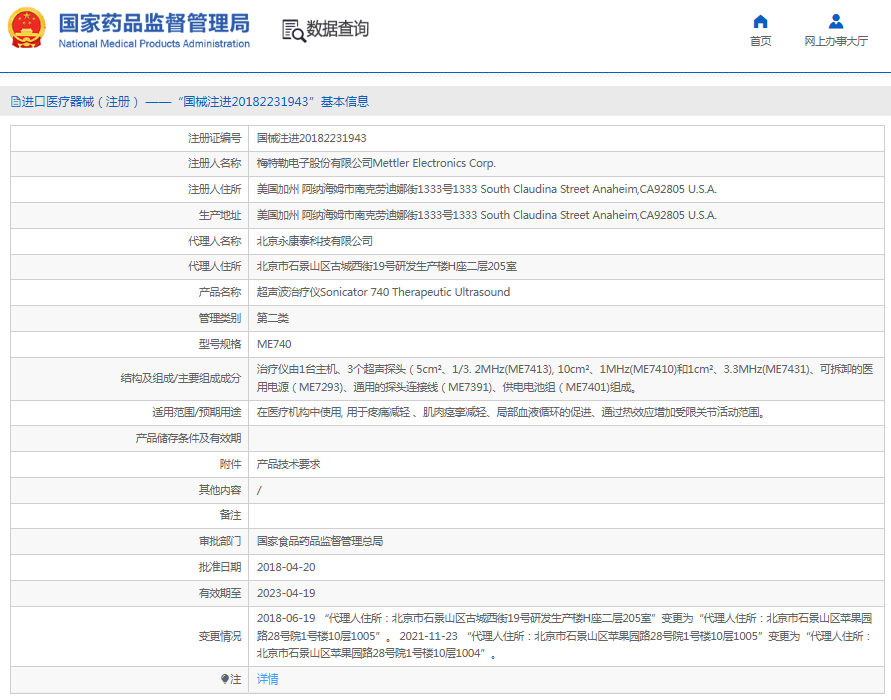Click the 有效期至 row label
This screenshot has height=700, width=891.
point(220,593)
